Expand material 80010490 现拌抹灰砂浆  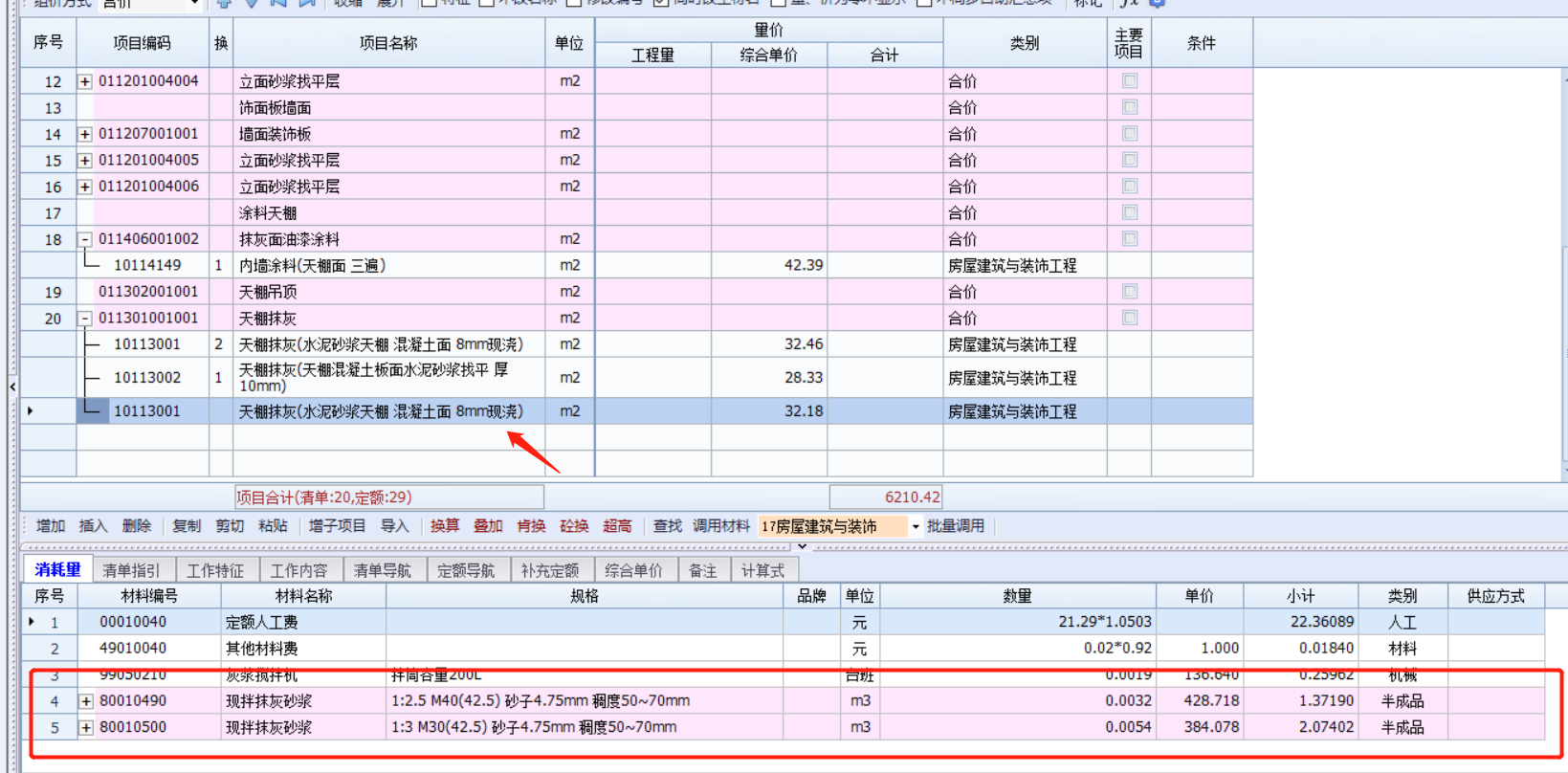click(86, 701)
